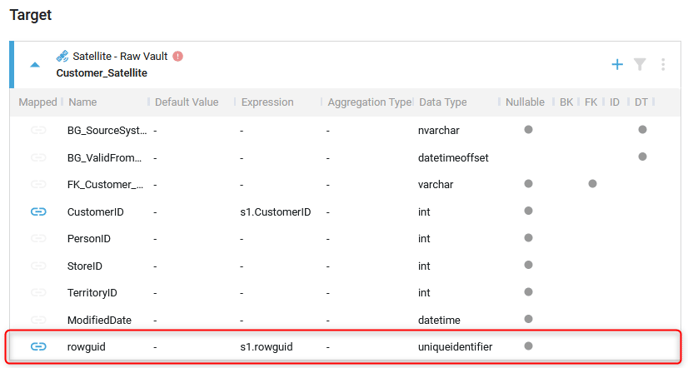Click the Expression column header

point(267,102)
